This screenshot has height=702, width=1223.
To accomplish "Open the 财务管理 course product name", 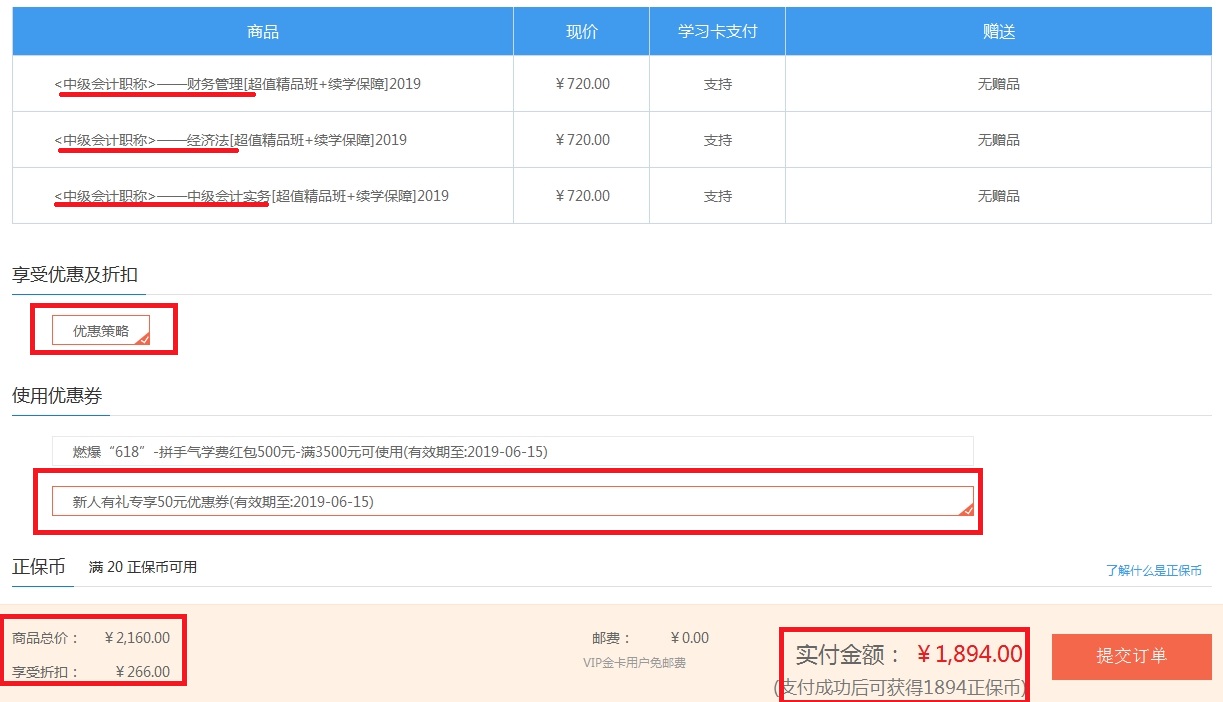I will click(x=237, y=84).
